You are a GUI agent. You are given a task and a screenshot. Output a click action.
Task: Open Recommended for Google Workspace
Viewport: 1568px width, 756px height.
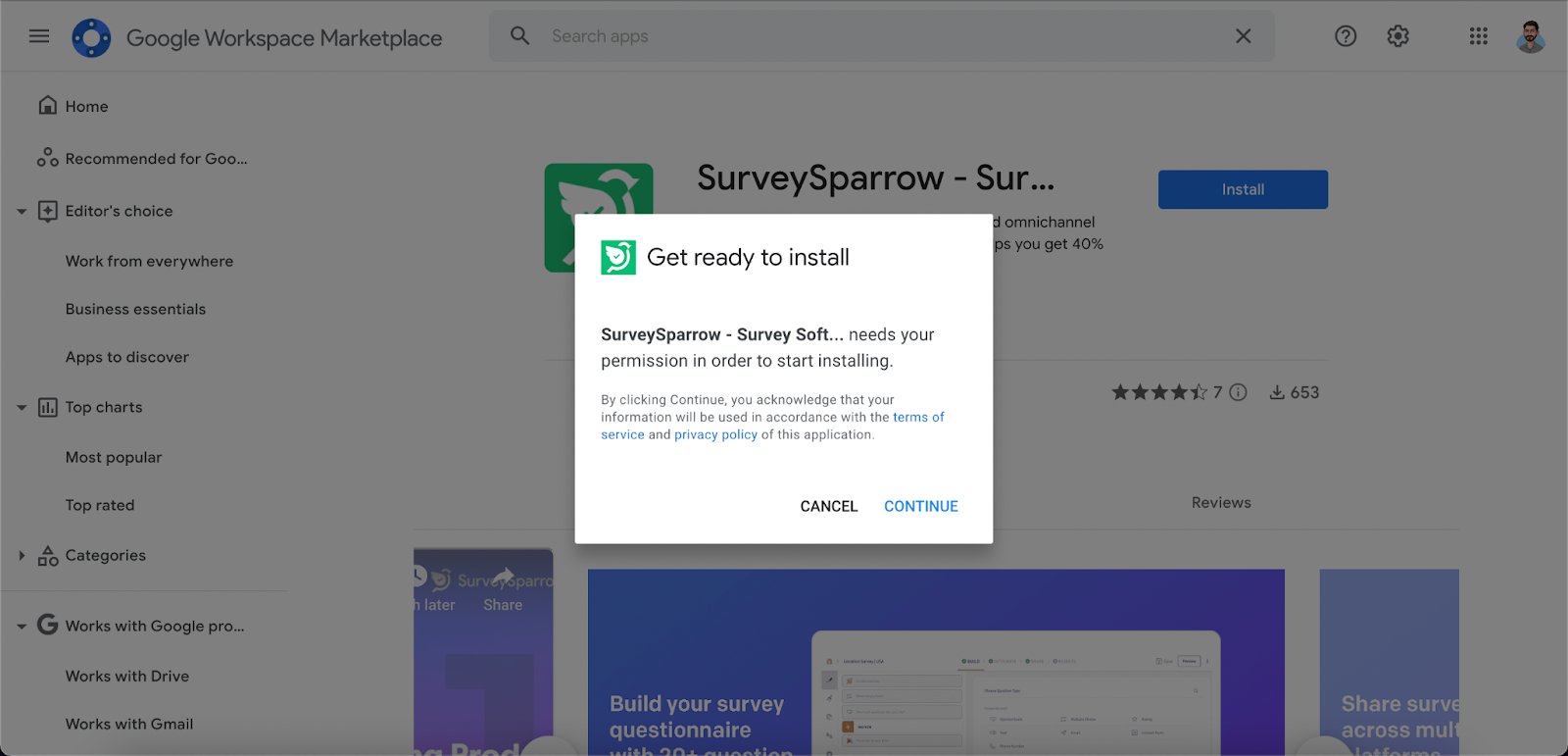click(156, 158)
